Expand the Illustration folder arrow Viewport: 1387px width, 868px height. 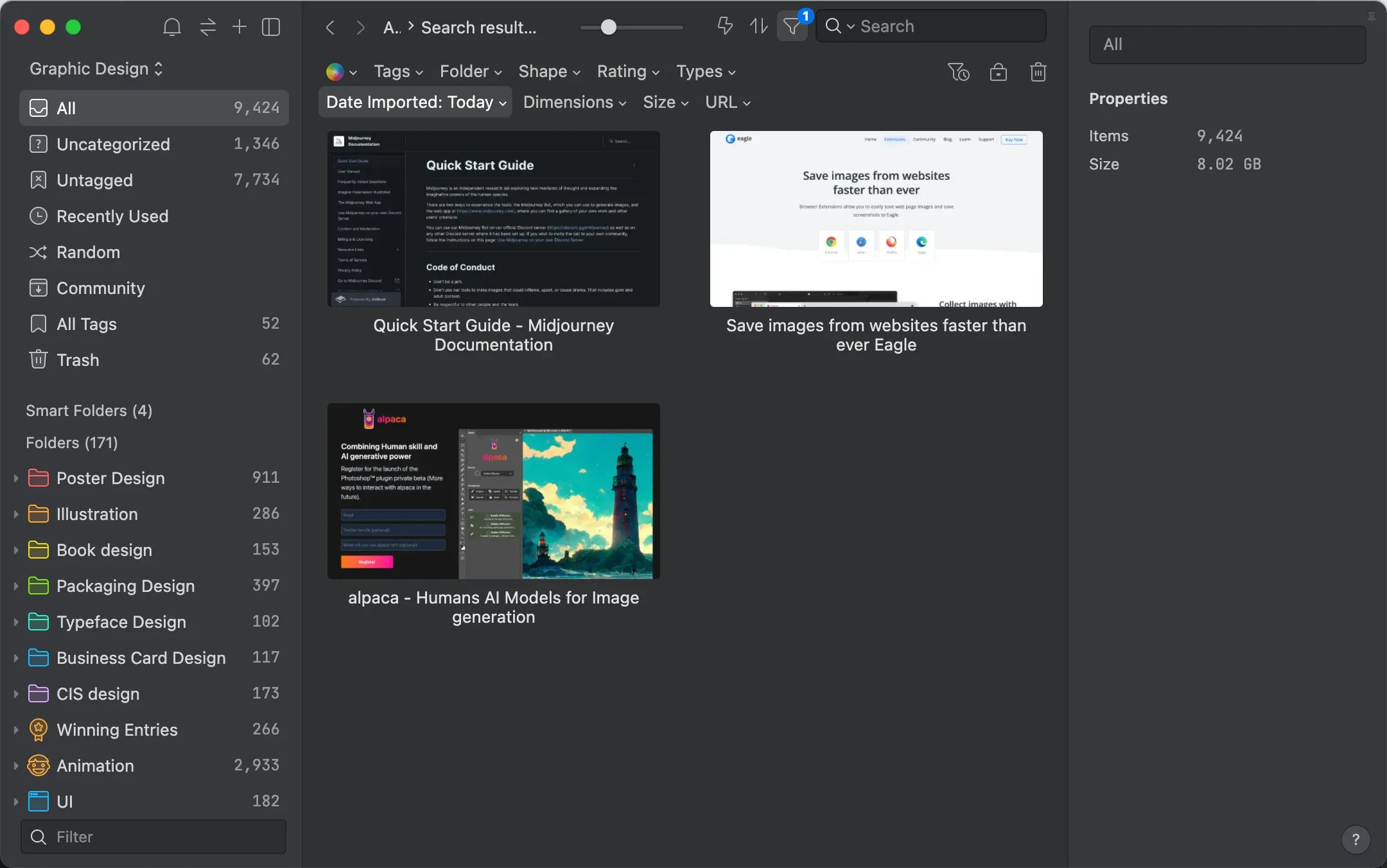[16, 514]
